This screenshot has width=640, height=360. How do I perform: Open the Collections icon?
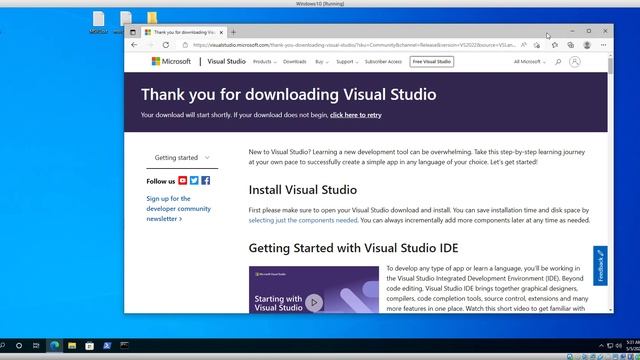[x=571, y=45]
